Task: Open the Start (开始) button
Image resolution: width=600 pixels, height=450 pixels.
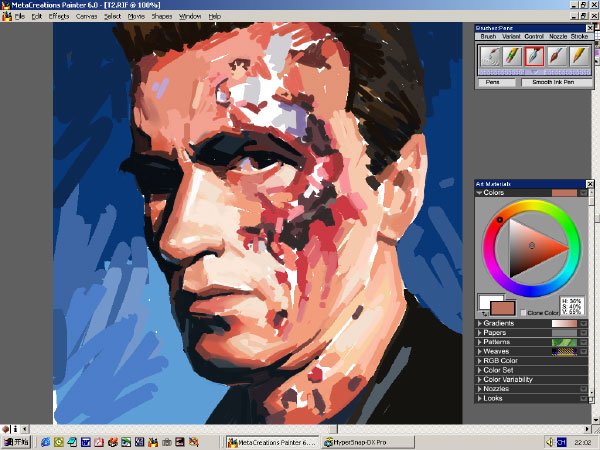Action: (16, 442)
